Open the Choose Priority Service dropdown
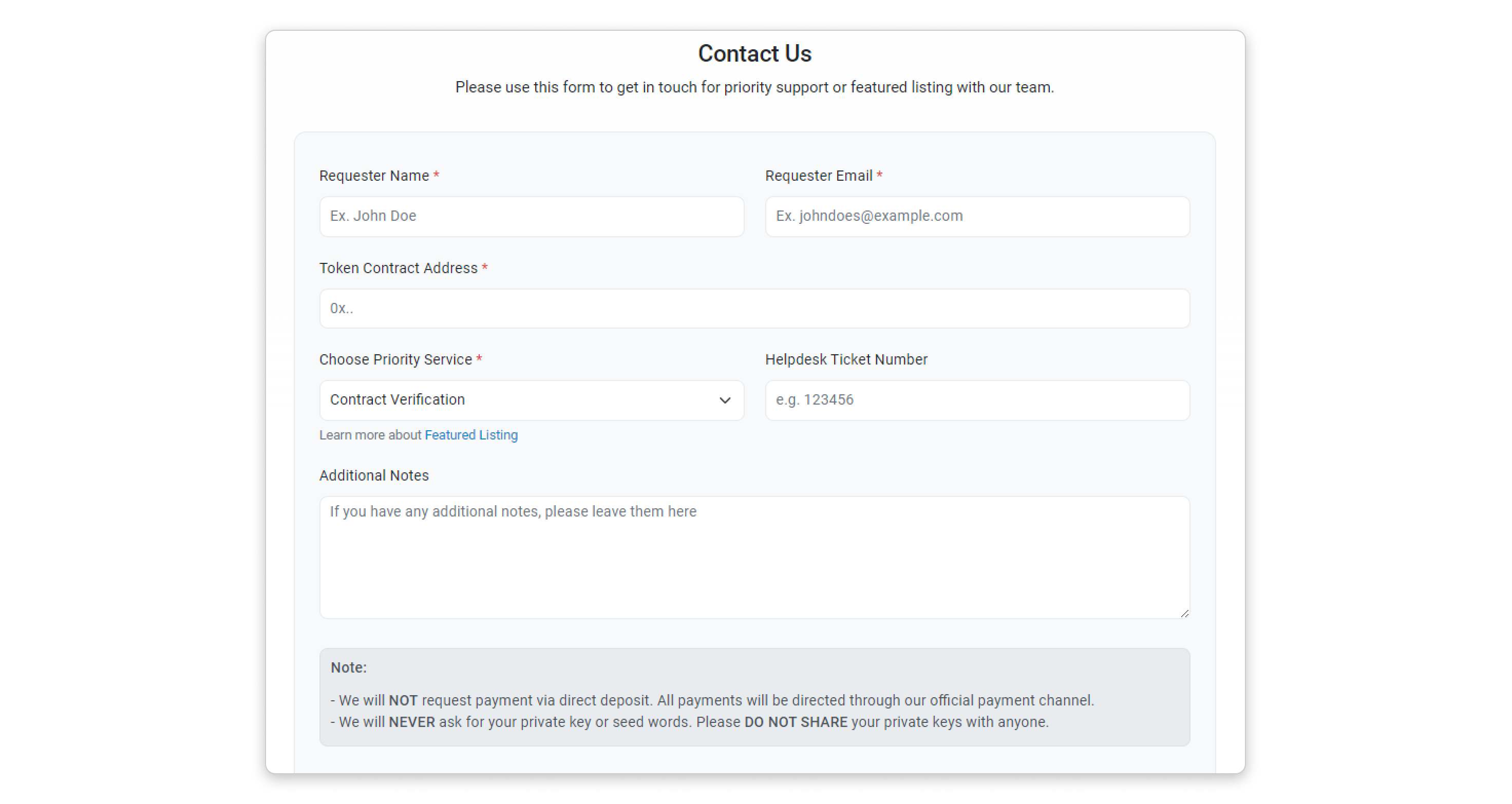The width and height of the screenshot is (1512, 804). coord(517,399)
